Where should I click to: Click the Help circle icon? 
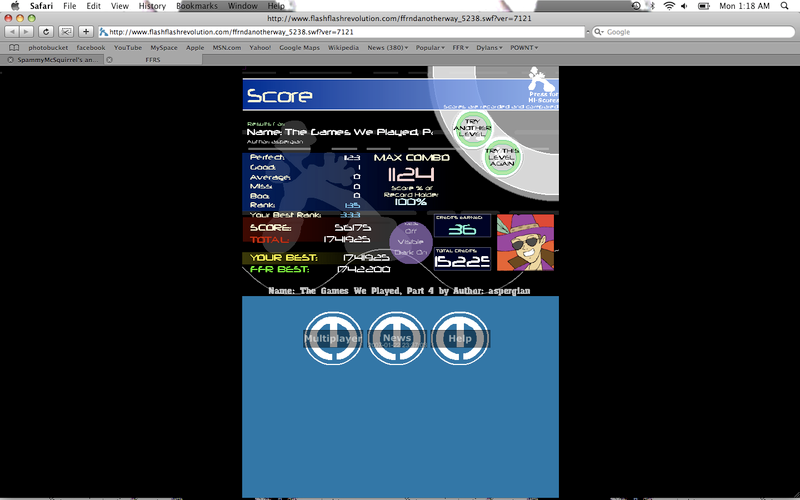460,338
